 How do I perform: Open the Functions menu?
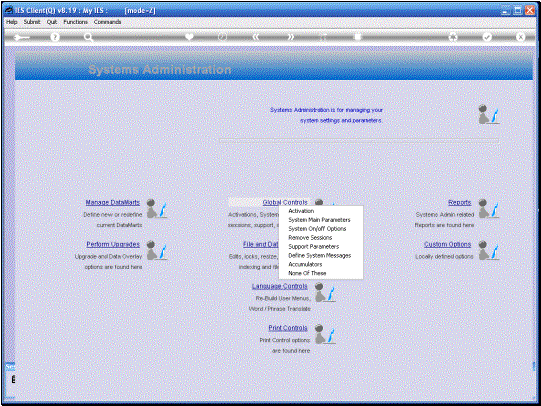[76, 22]
